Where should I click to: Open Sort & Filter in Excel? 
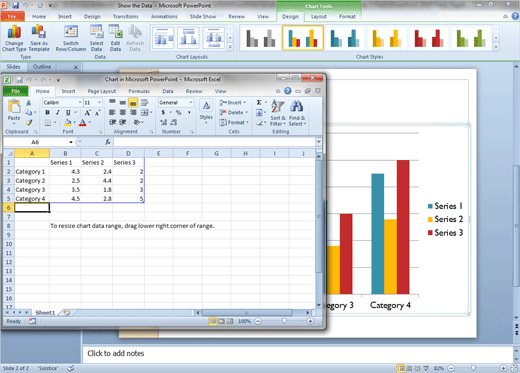278,113
